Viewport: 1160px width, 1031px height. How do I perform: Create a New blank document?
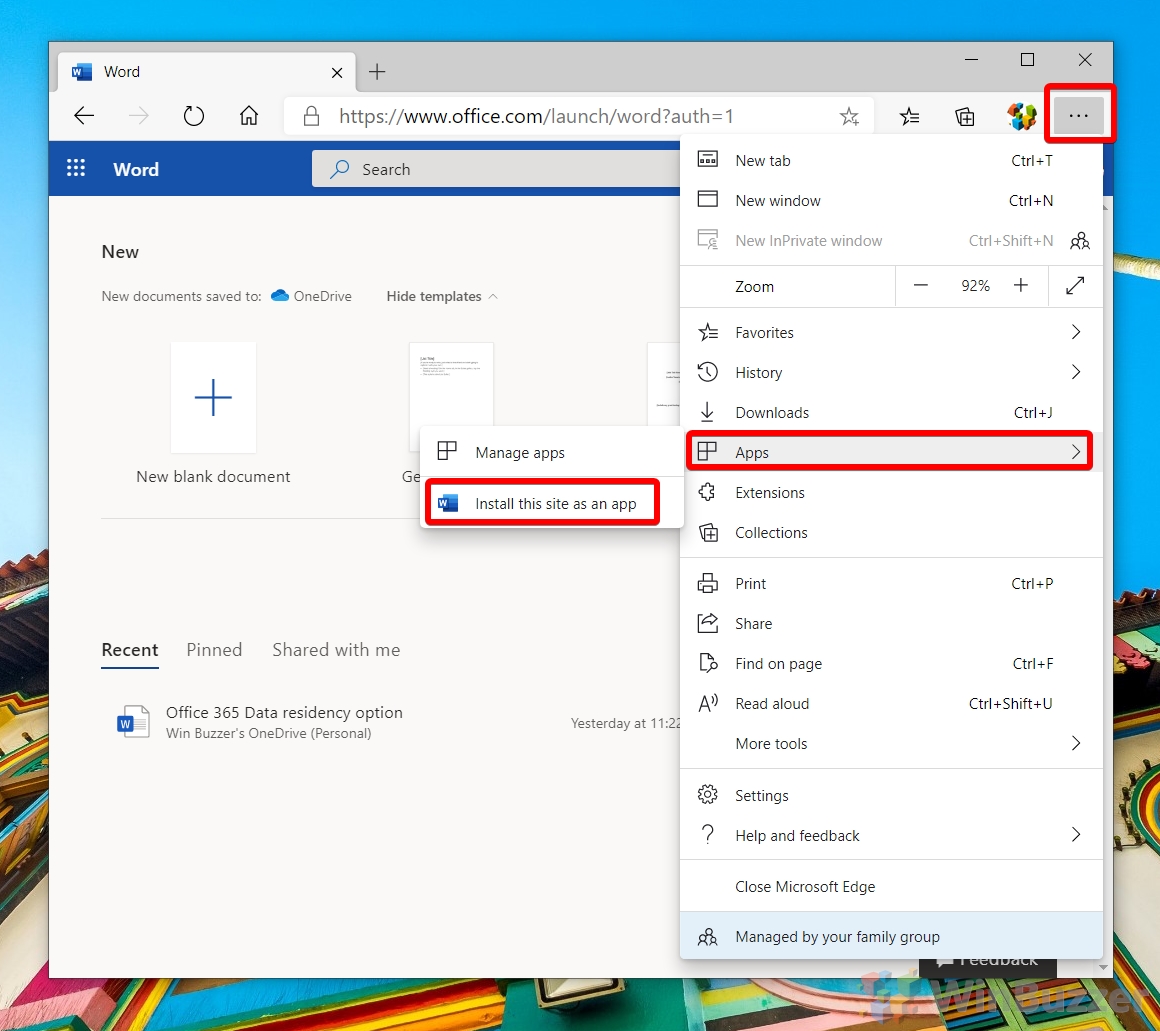coord(213,397)
